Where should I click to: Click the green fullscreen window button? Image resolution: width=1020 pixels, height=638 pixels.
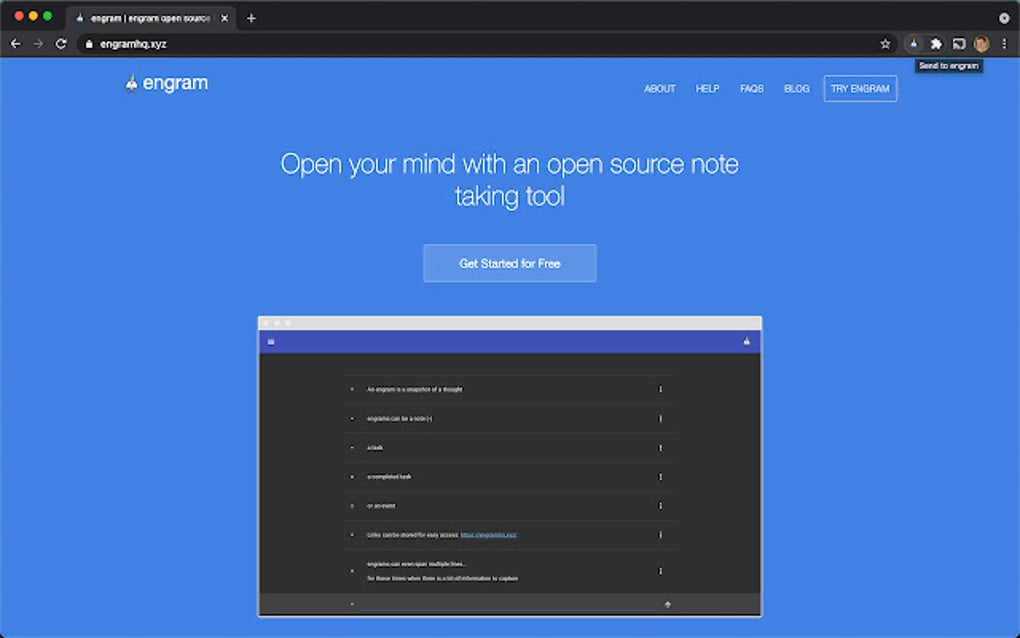coord(47,16)
